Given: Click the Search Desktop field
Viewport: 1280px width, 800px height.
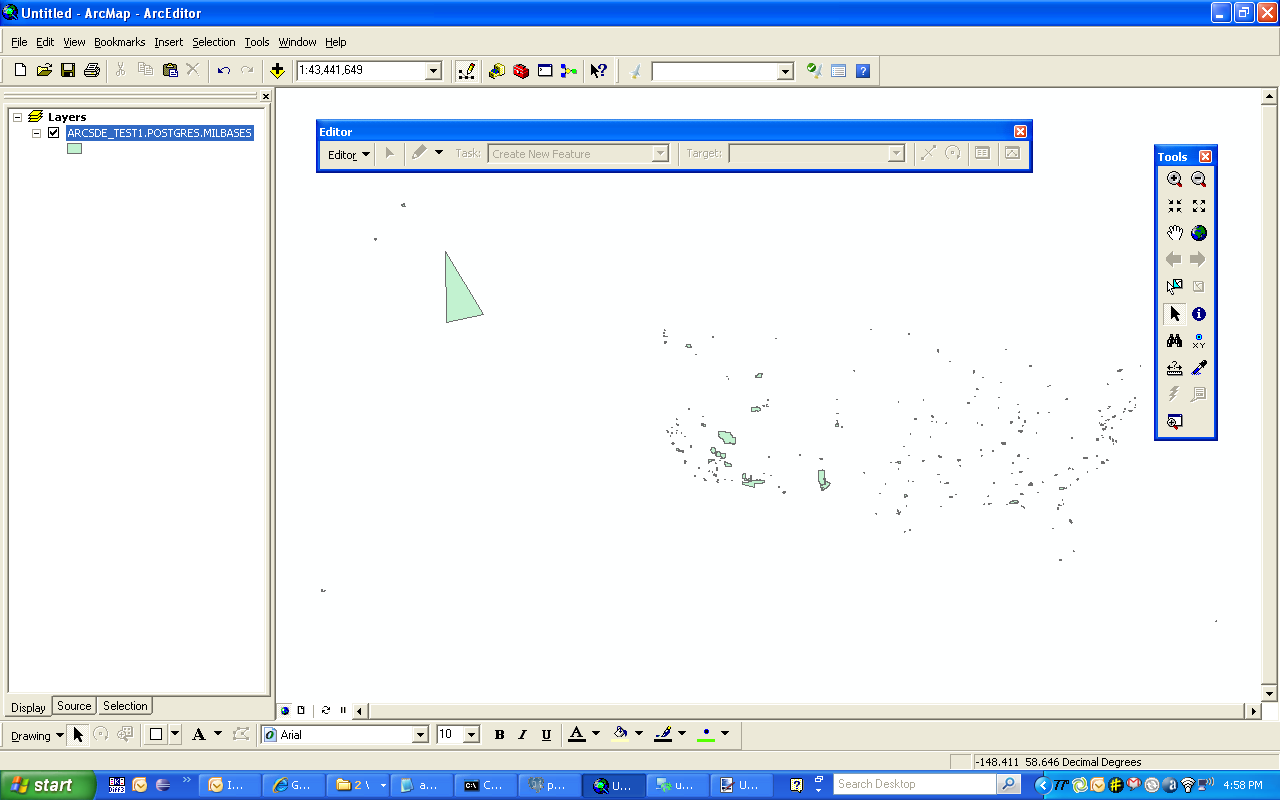Looking at the screenshot, I should pos(915,784).
